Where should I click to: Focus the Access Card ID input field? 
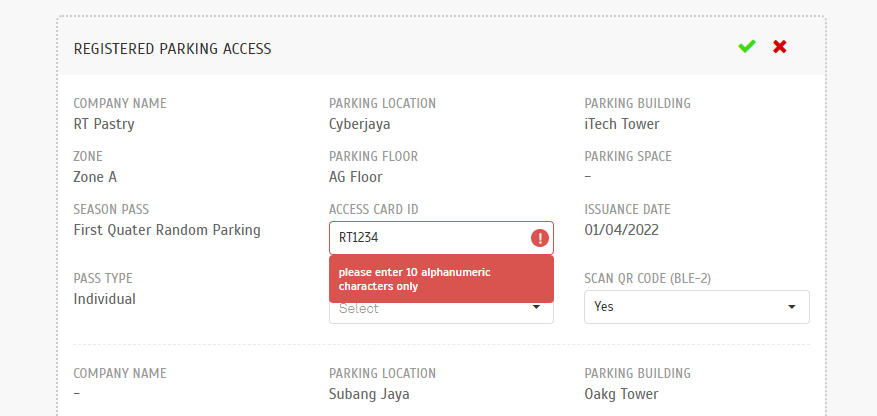pos(441,238)
